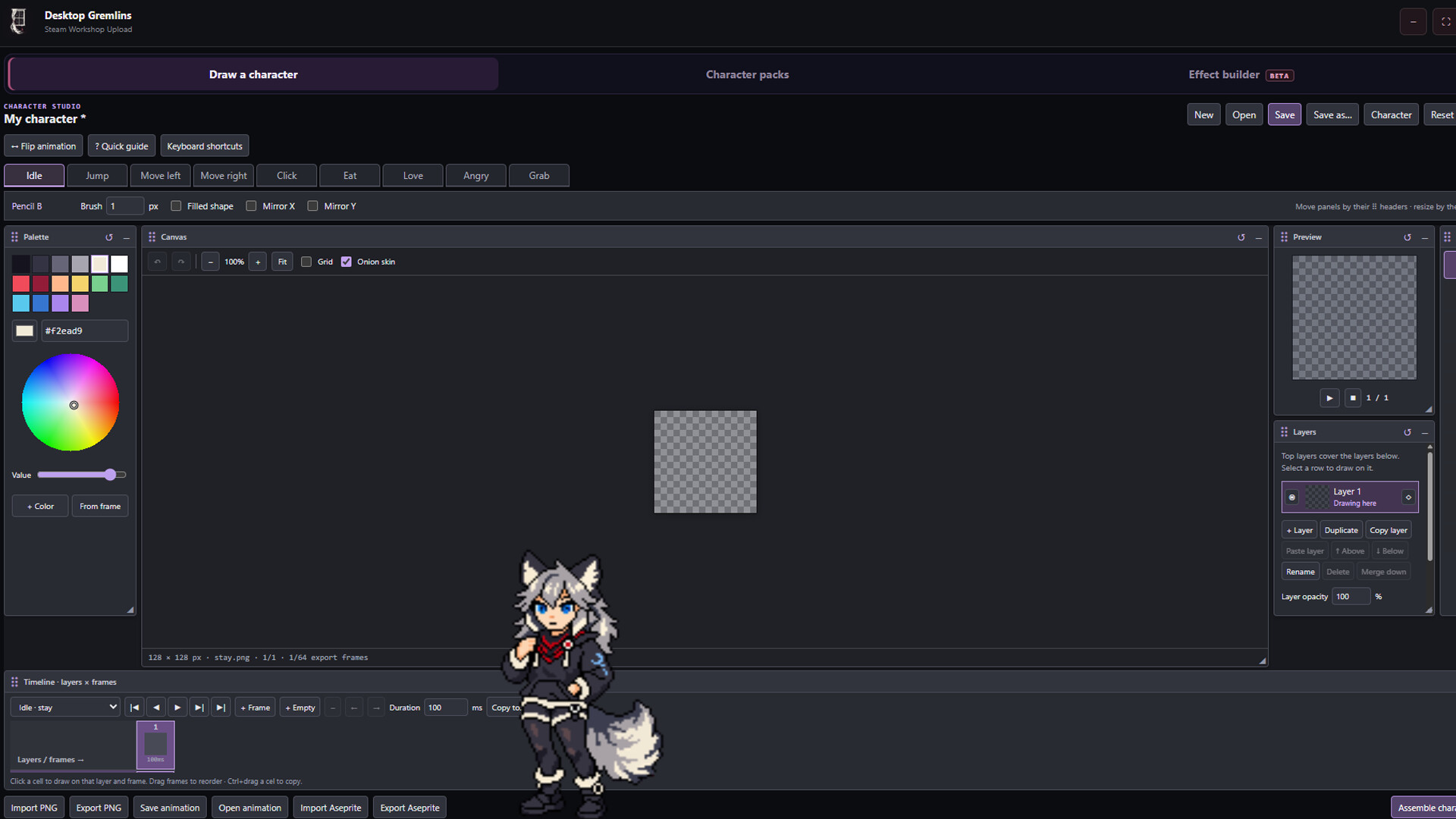Click the Save button
The height and width of the screenshot is (819, 1456).
[1285, 115]
